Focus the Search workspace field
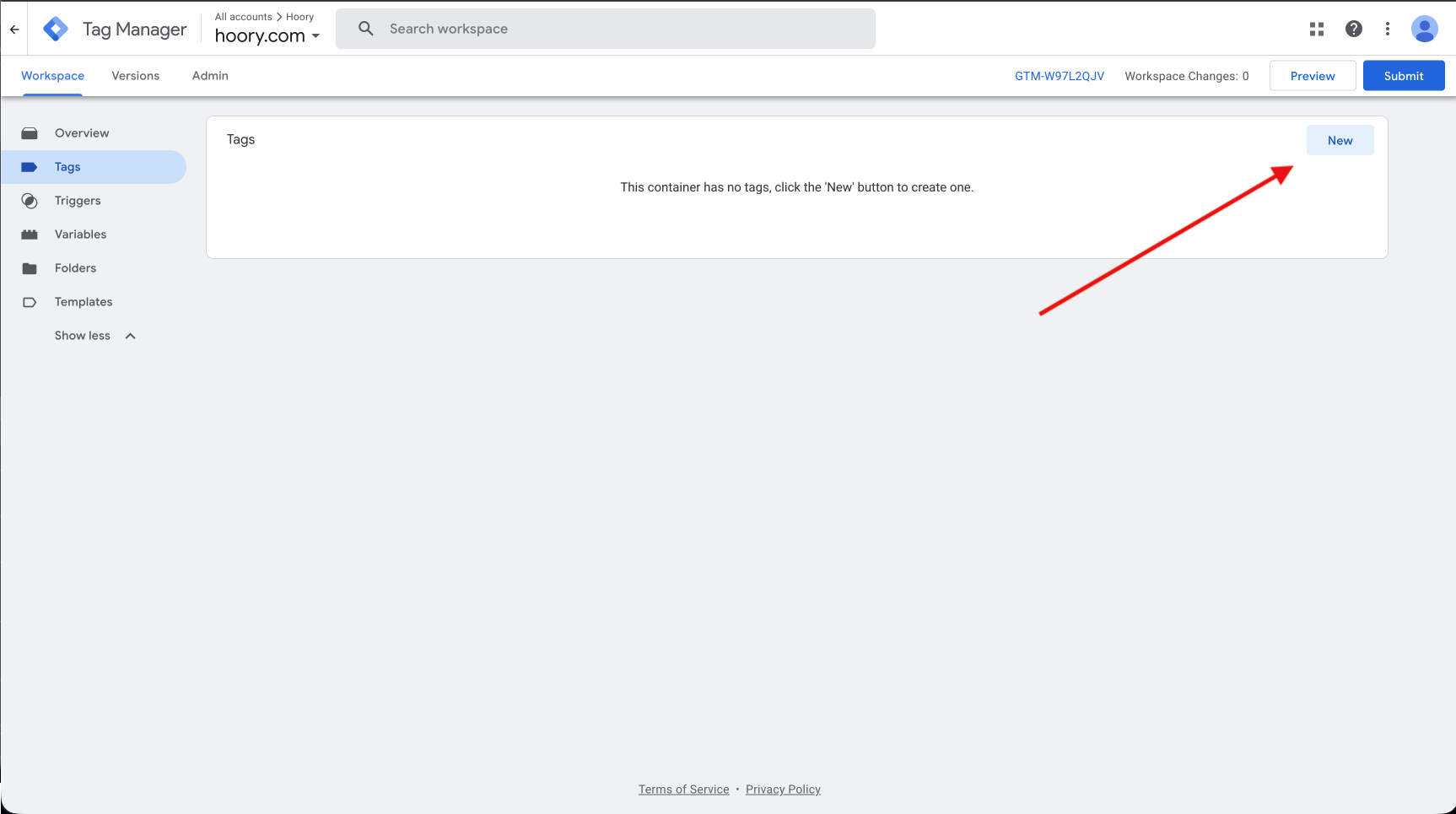Viewport: 1456px width, 814px height. click(x=606, y=29)
